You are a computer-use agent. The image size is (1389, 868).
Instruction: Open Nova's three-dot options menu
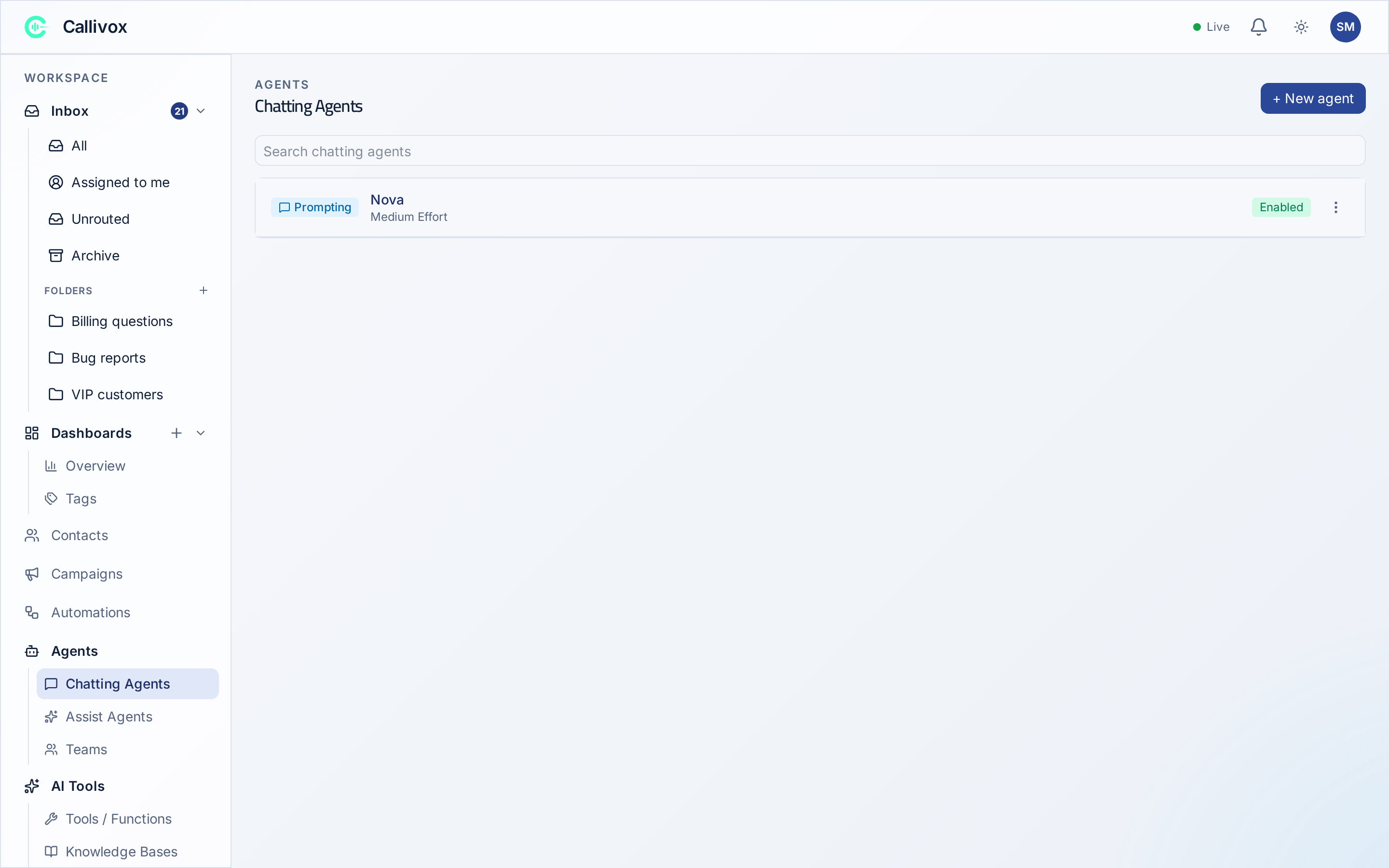coord(1335,207)
